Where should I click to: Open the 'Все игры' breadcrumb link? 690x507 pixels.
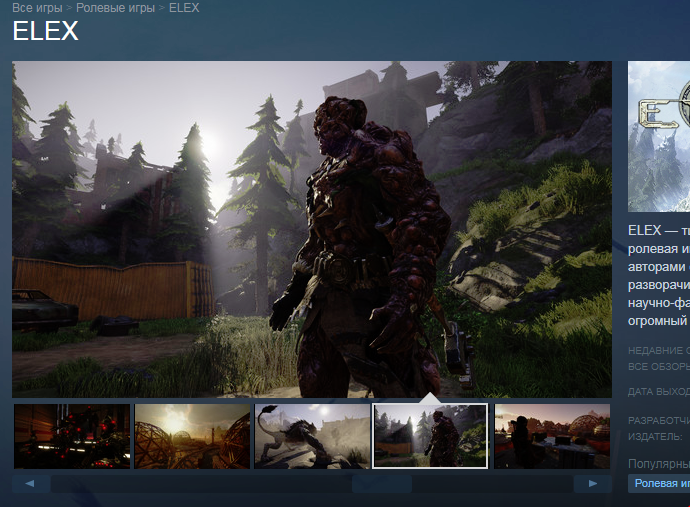click(x=37, y=8)
